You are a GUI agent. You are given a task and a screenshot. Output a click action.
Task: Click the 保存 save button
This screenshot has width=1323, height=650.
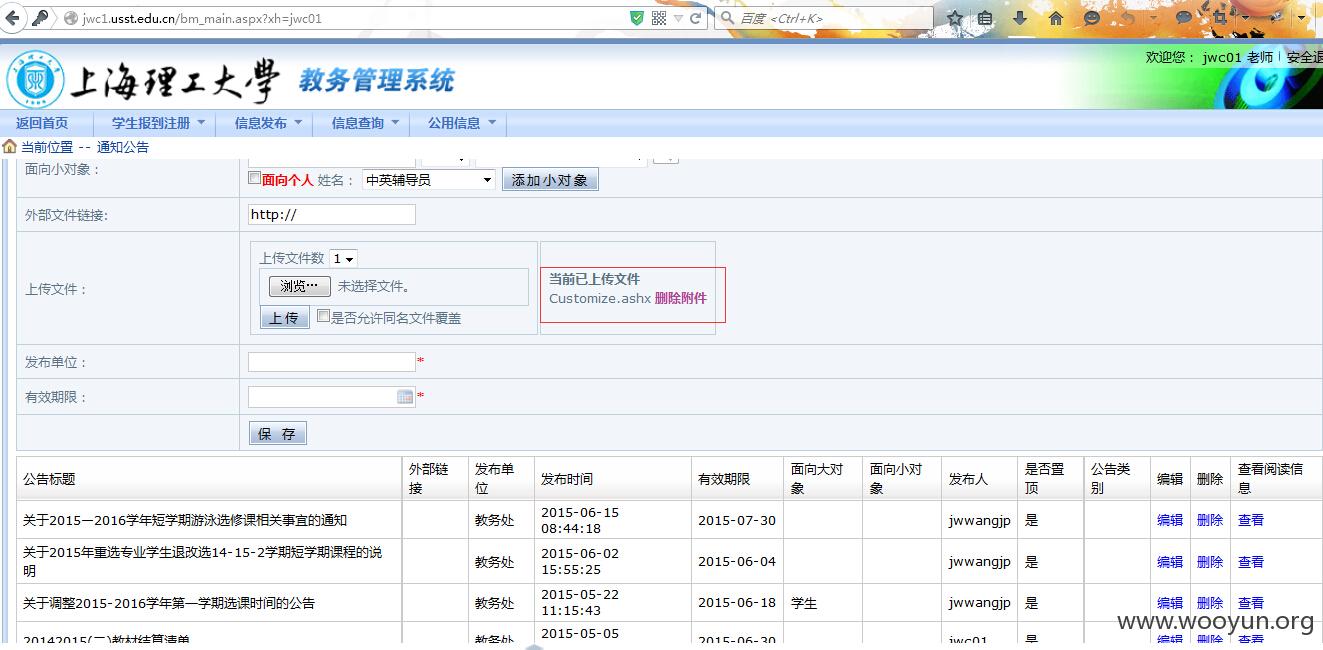pyautogui.click(x=277, y=433)
